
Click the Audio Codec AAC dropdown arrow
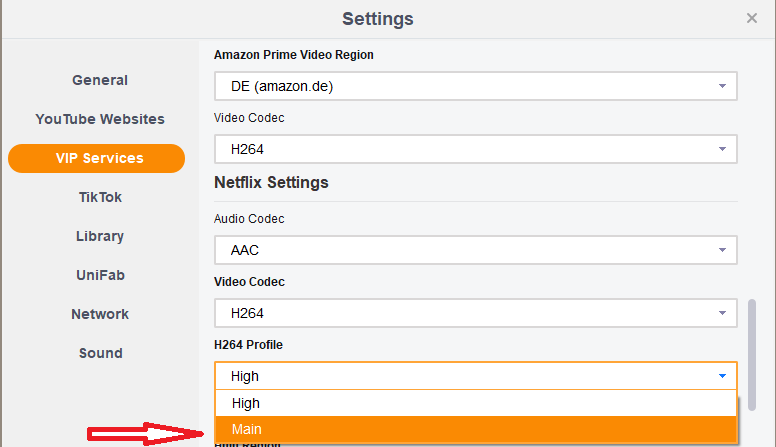pos(722,250)
